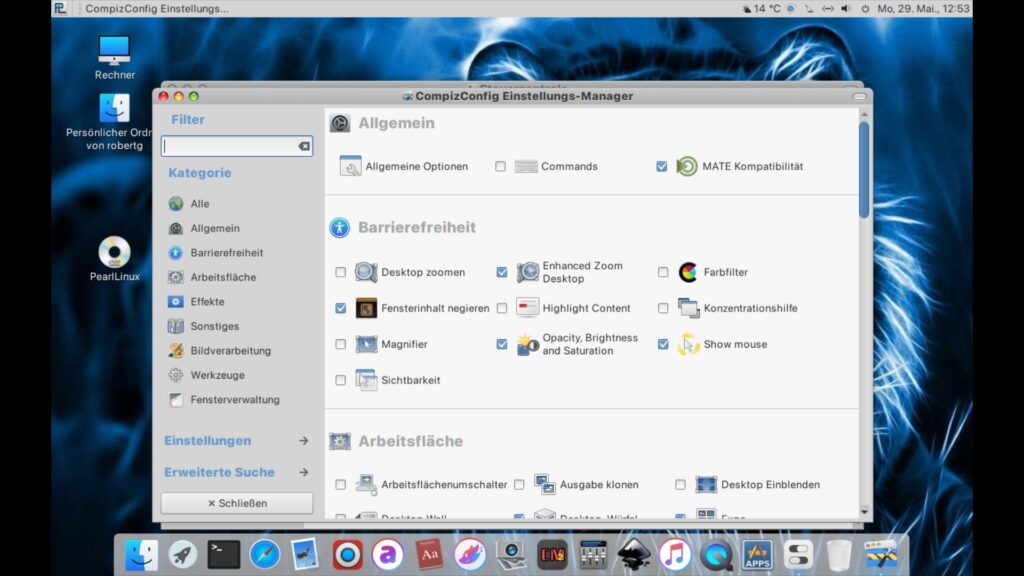Viewport: 1024px width, 576px height.
Task: Enable the Sichtbarkeit checkbox
Action: tap(340, 379)
